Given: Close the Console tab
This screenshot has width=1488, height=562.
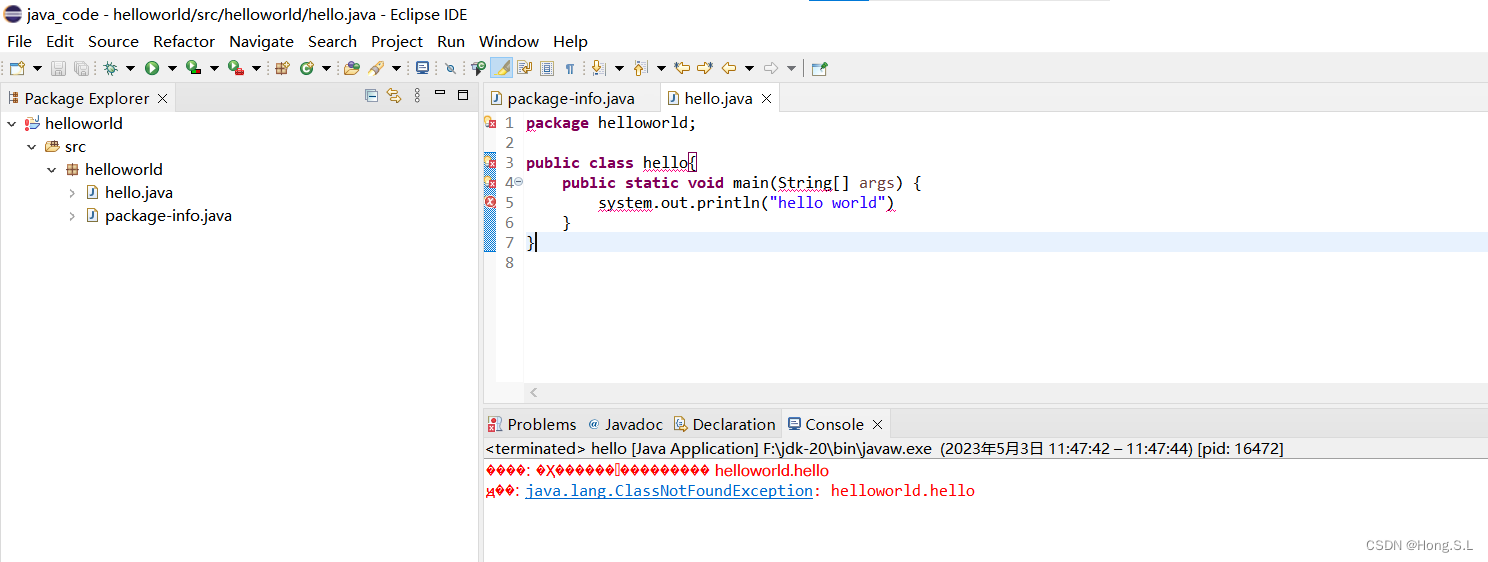Looking at the screenshot, I should 877,425.
